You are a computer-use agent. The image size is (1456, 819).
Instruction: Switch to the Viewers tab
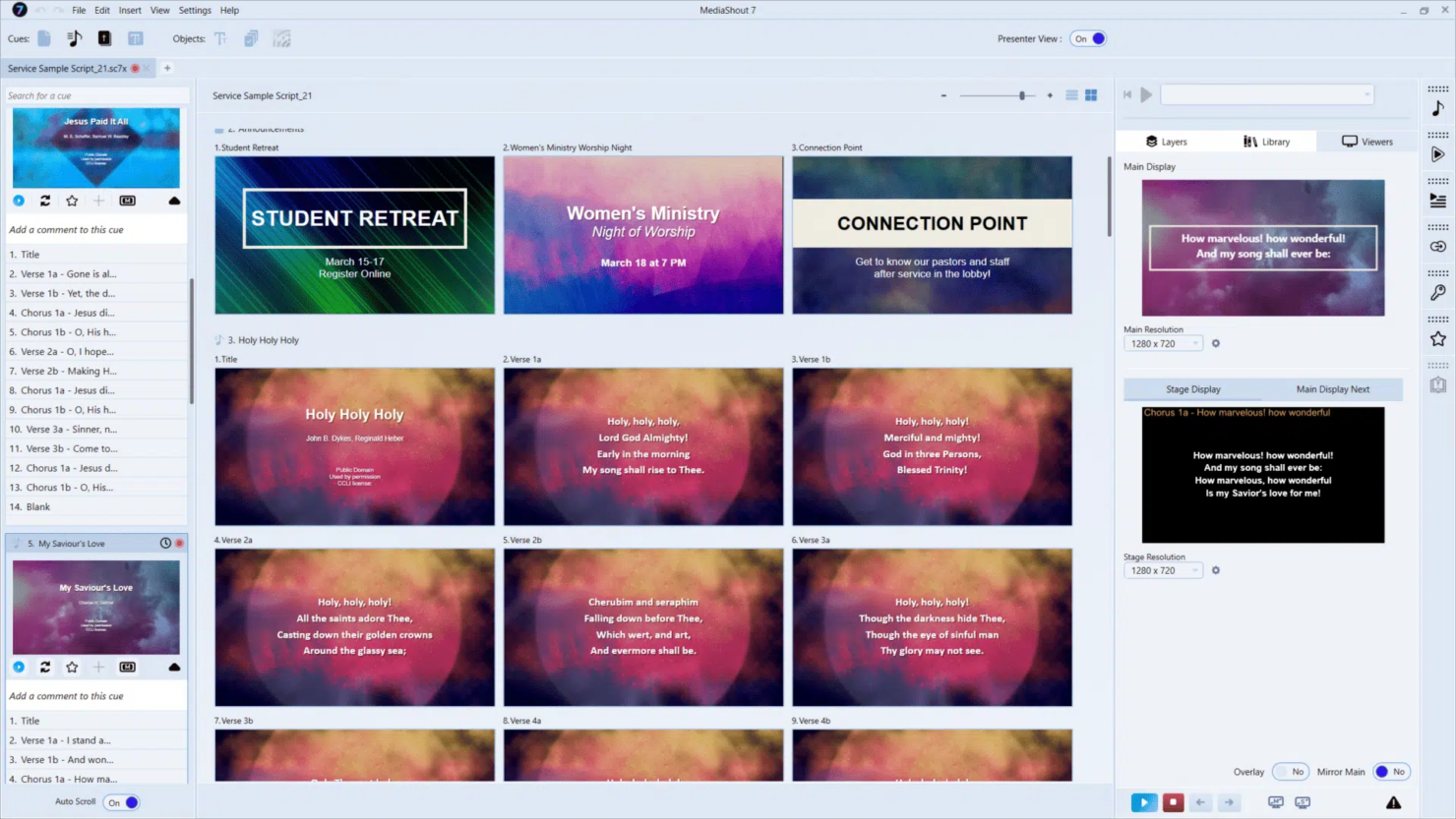tap(1367, 141)
